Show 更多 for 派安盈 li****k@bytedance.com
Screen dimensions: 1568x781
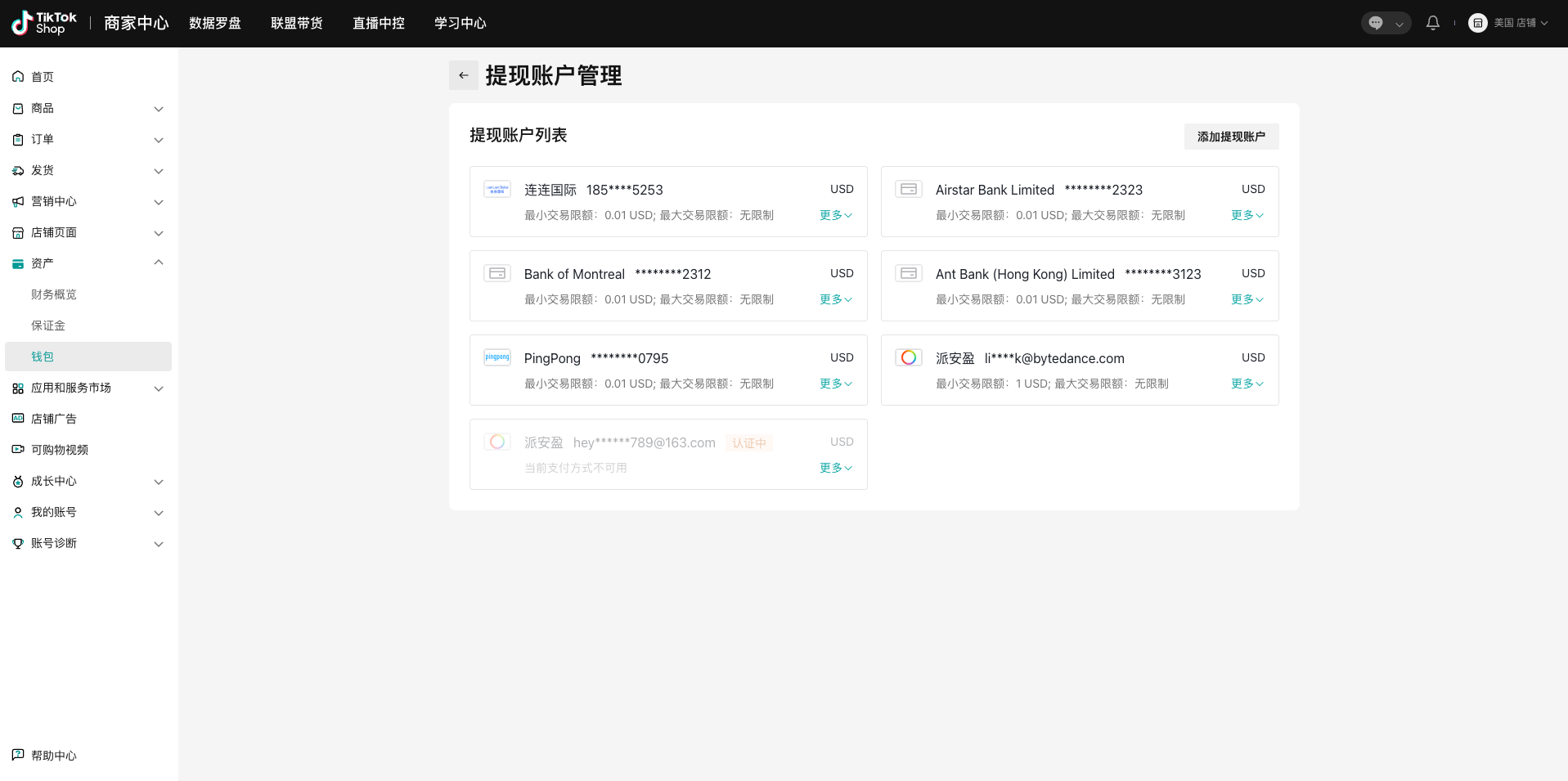pos(1247,384)
